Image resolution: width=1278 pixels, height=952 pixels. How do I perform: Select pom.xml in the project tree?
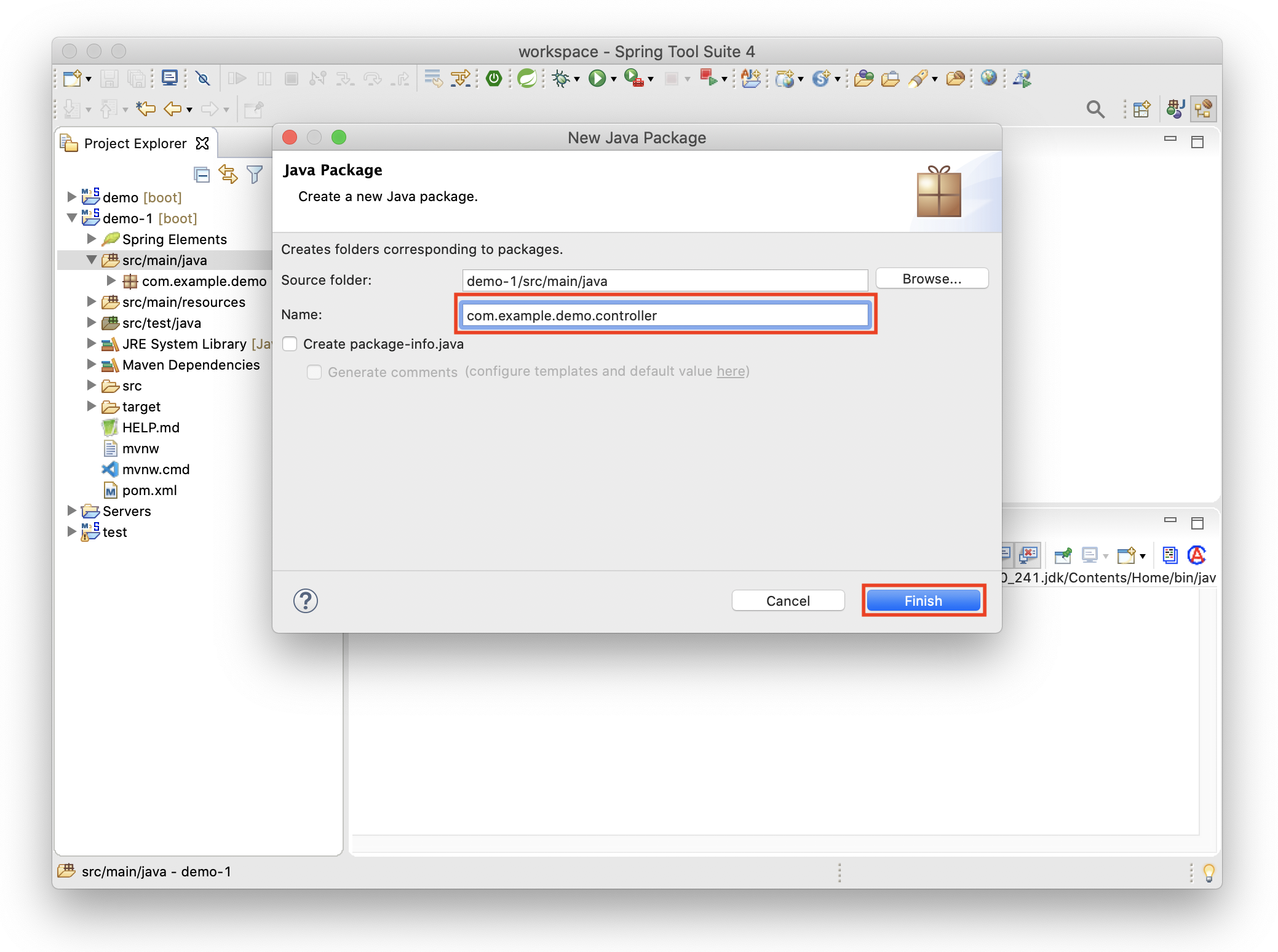tap(149, 490)
